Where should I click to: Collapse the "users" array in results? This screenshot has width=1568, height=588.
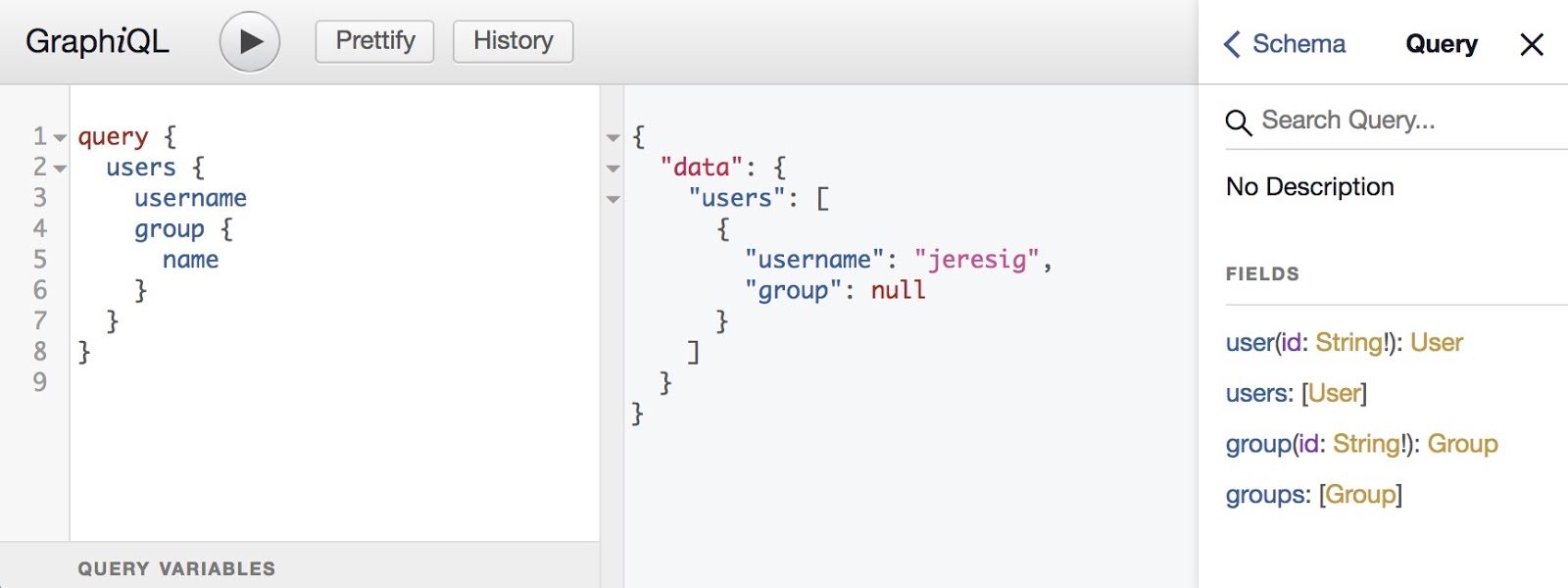pyautogui.click(x=613, y=199)
